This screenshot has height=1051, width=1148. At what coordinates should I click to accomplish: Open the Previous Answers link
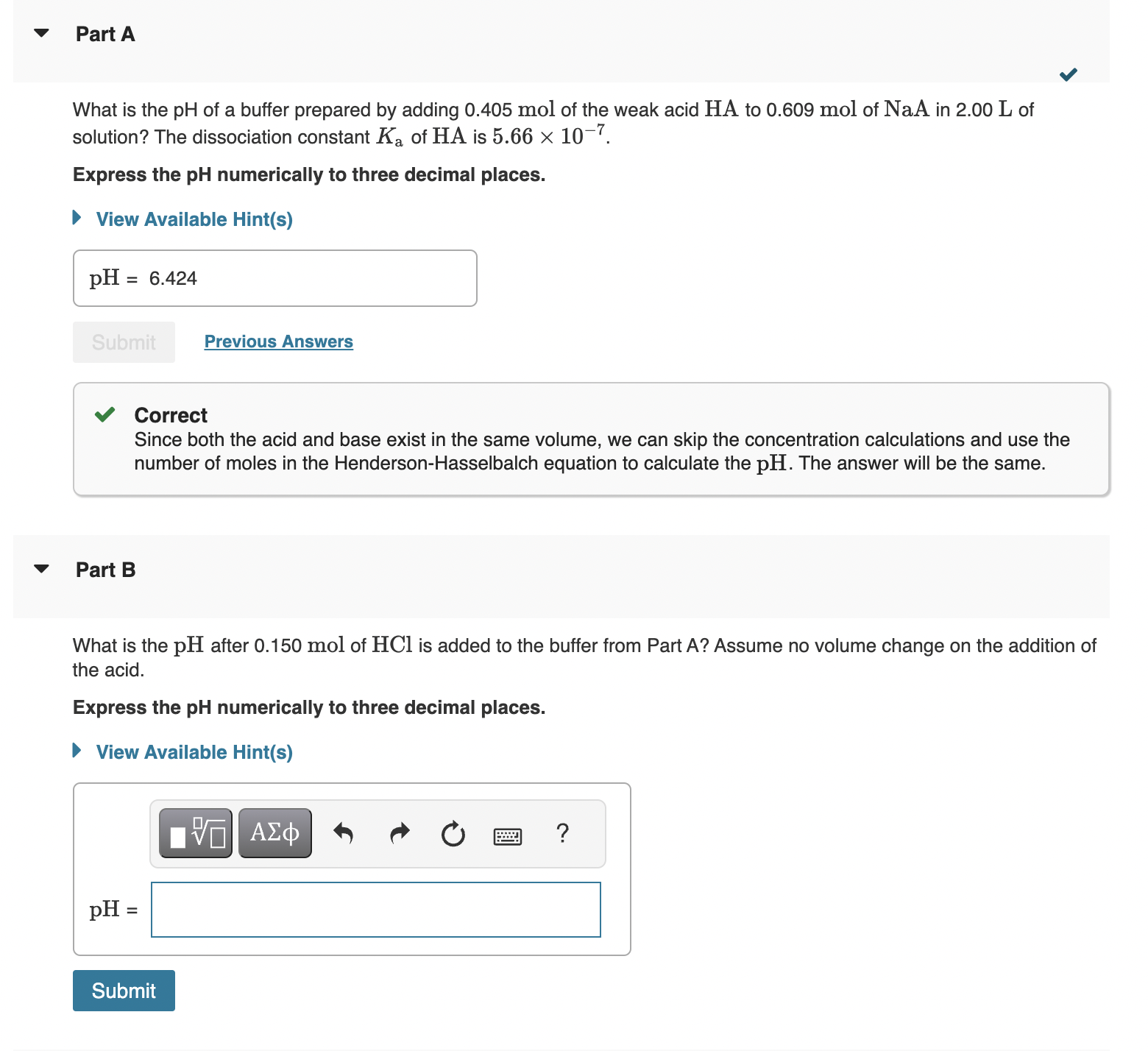(x=278, y=341)
